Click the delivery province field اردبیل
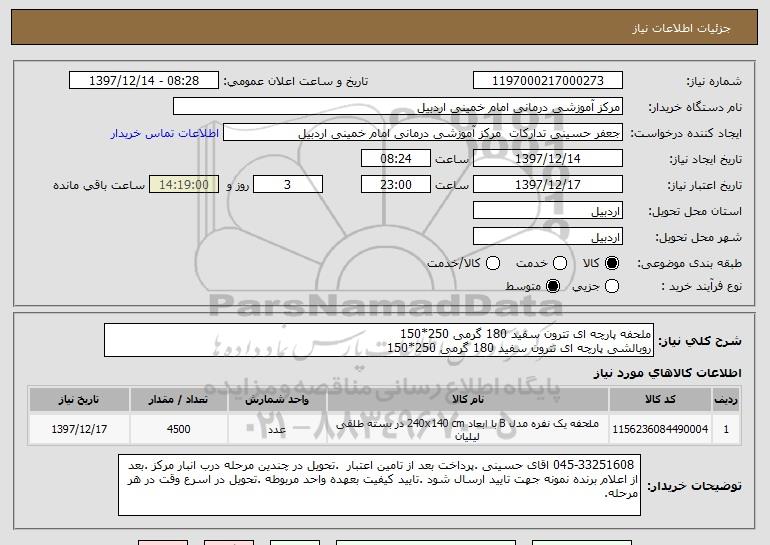This screenshot has width=770, height=545. tap(548, 211)
